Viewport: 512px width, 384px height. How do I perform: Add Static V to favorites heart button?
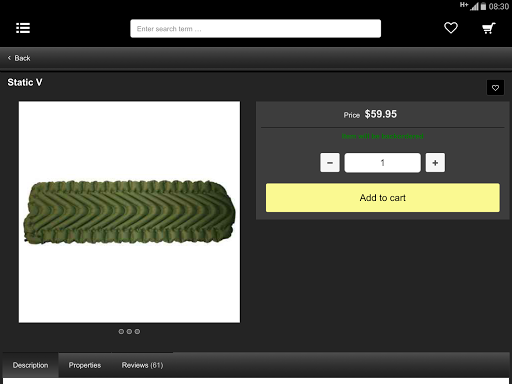click(495, 88)
